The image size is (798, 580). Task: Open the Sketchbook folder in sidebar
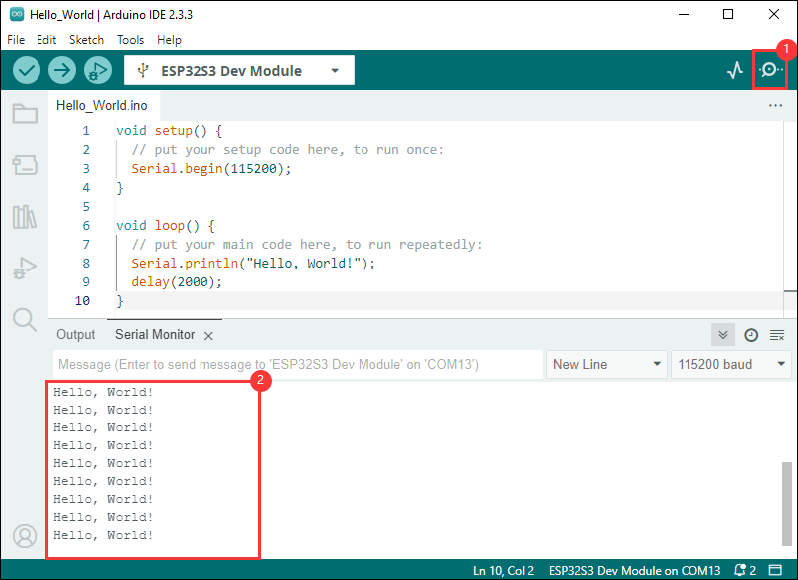25,113
